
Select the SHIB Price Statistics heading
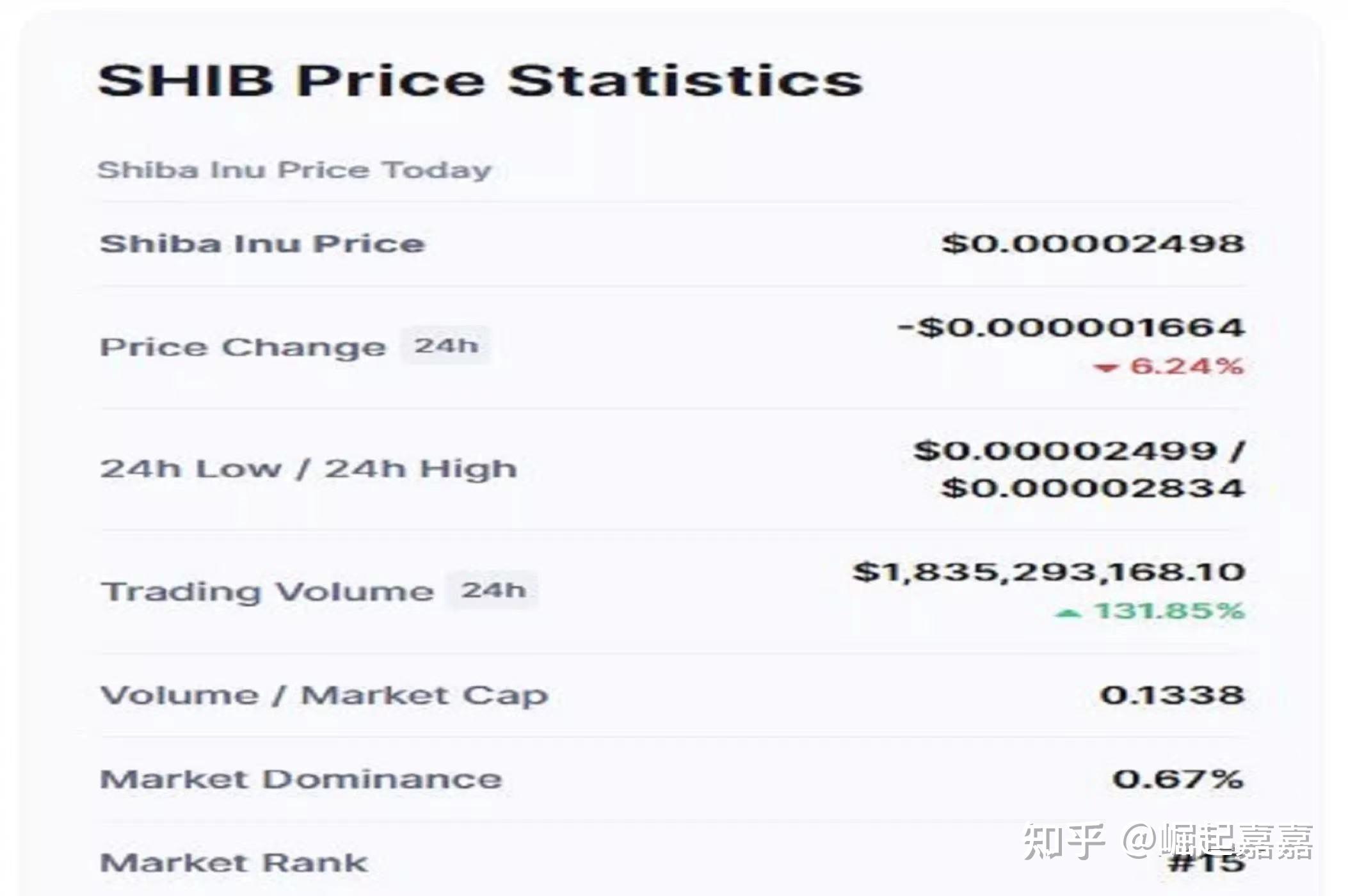pyautogui.click(x=480, y=81)
